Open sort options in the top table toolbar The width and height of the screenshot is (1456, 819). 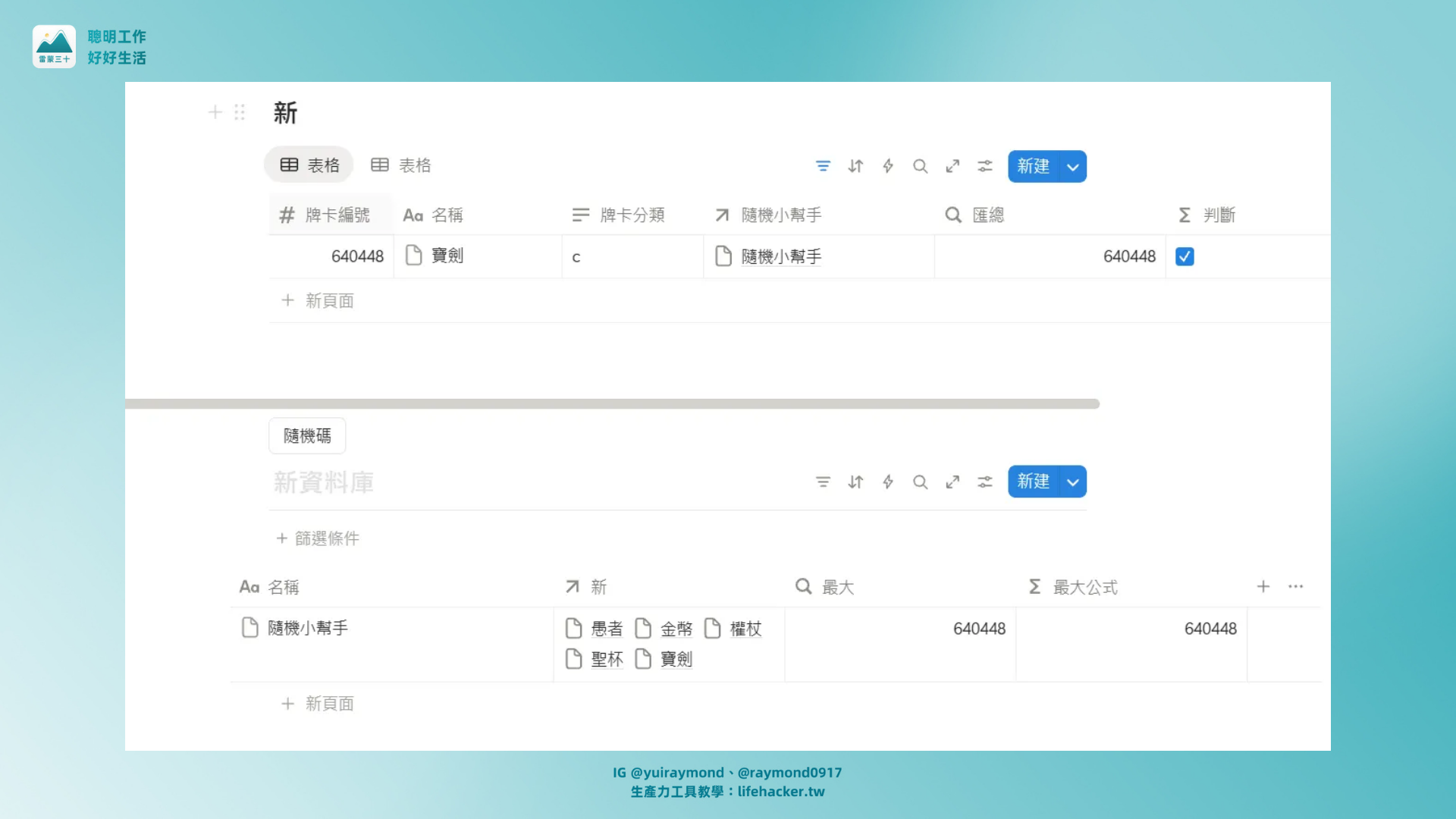(x=855, y=166)
